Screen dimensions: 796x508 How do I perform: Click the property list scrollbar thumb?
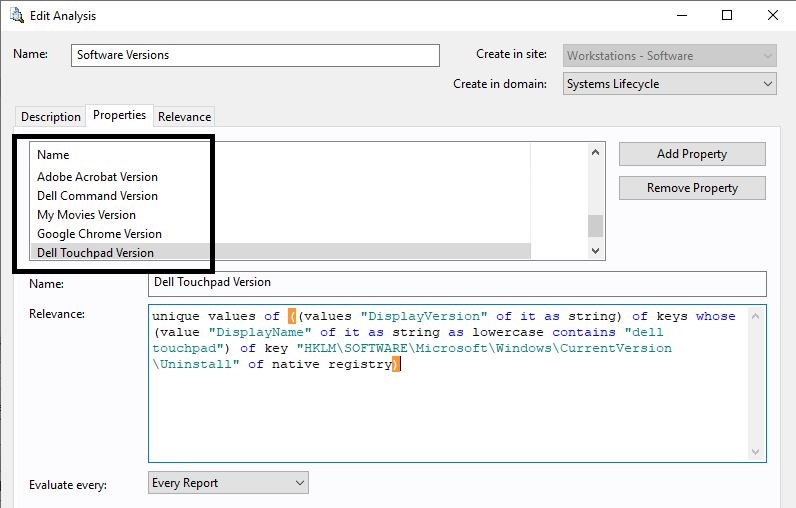[595, 226]
